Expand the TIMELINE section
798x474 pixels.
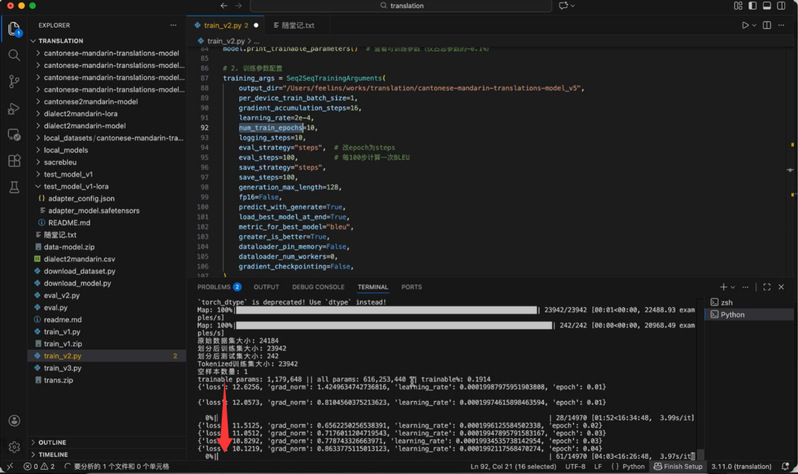pyautogui.click(x=52, y=454)
